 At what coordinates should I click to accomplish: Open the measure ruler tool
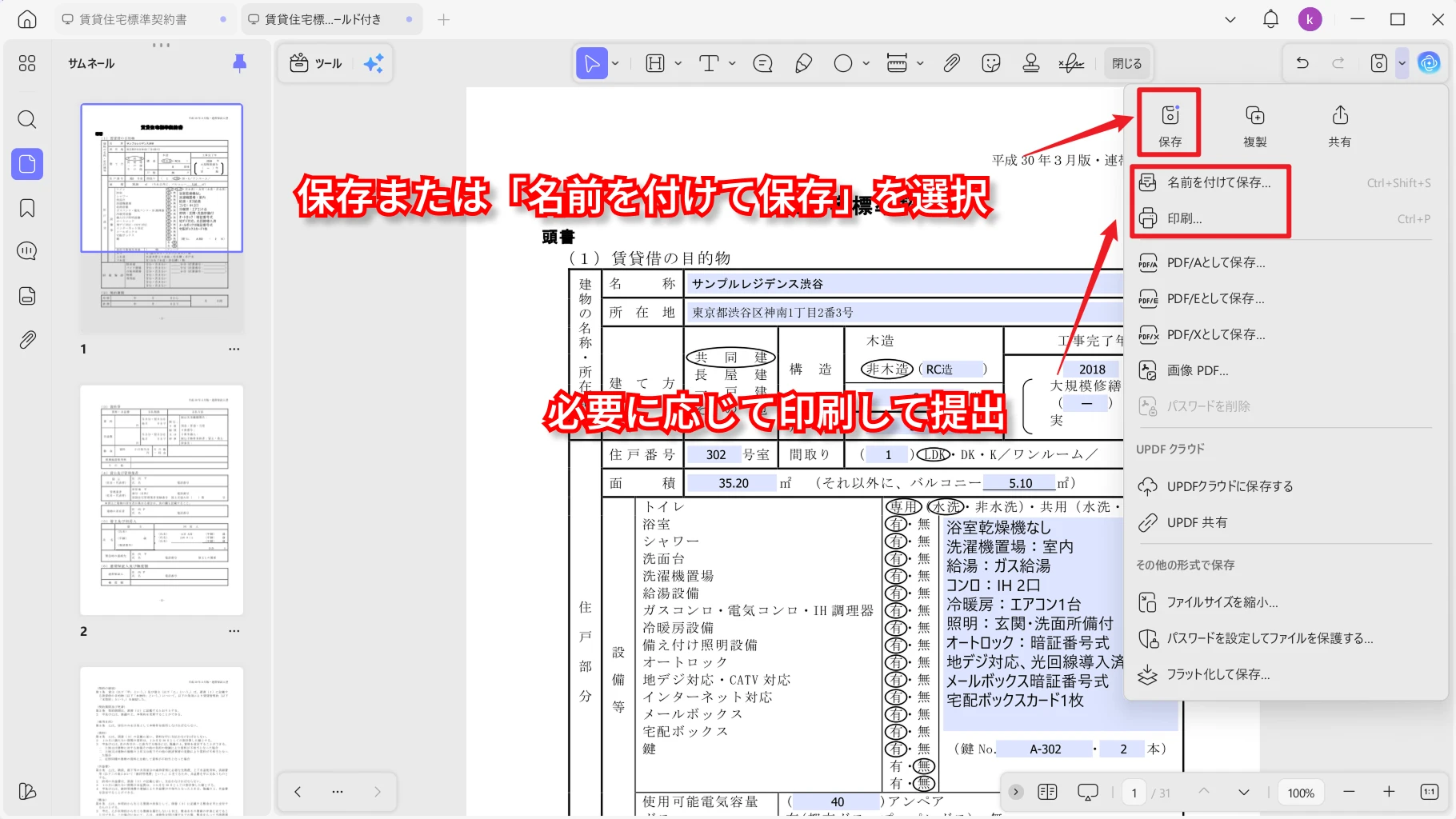coord(897,63)
